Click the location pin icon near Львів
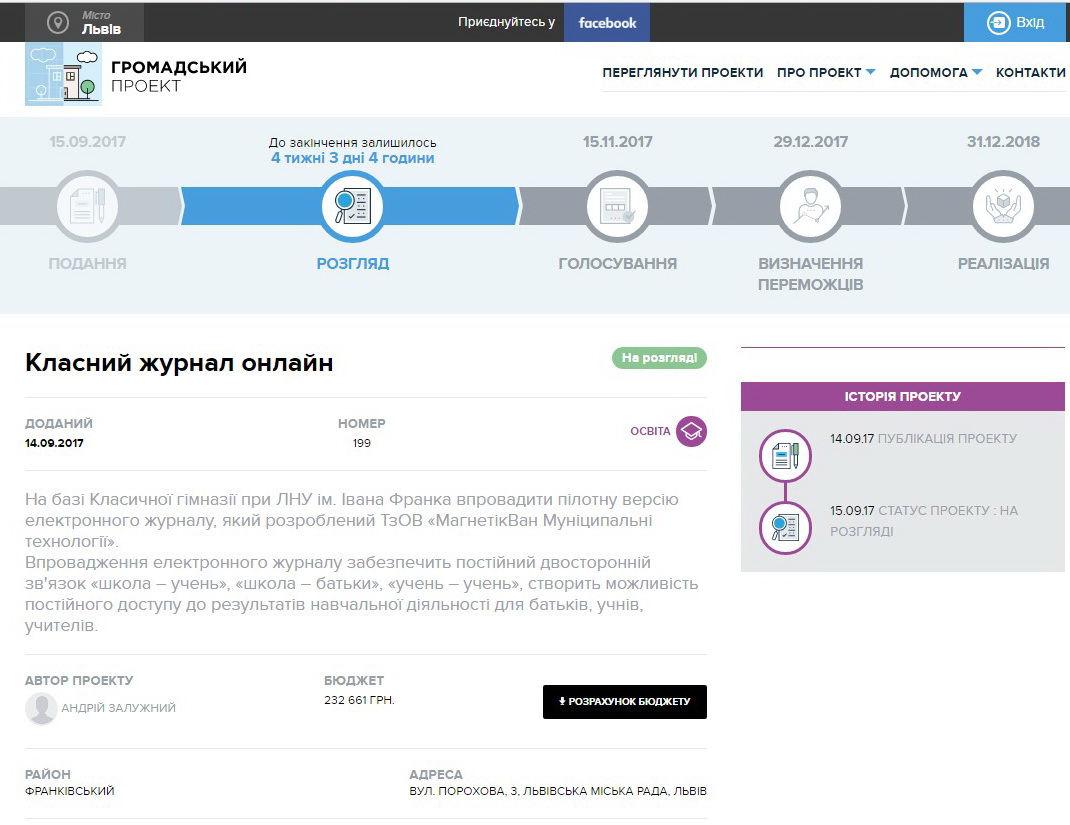Viewport: 1070px width, 825px height. point(58,23)
